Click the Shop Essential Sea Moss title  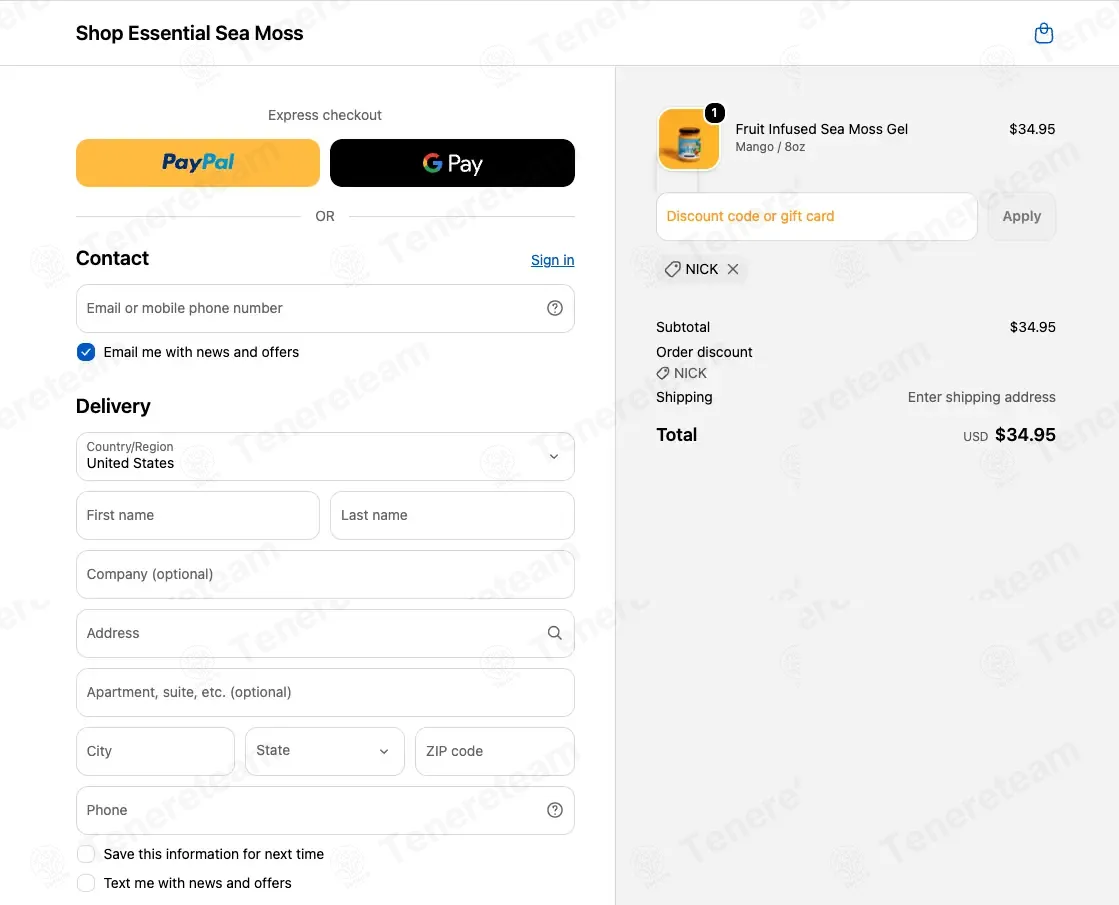189,33
